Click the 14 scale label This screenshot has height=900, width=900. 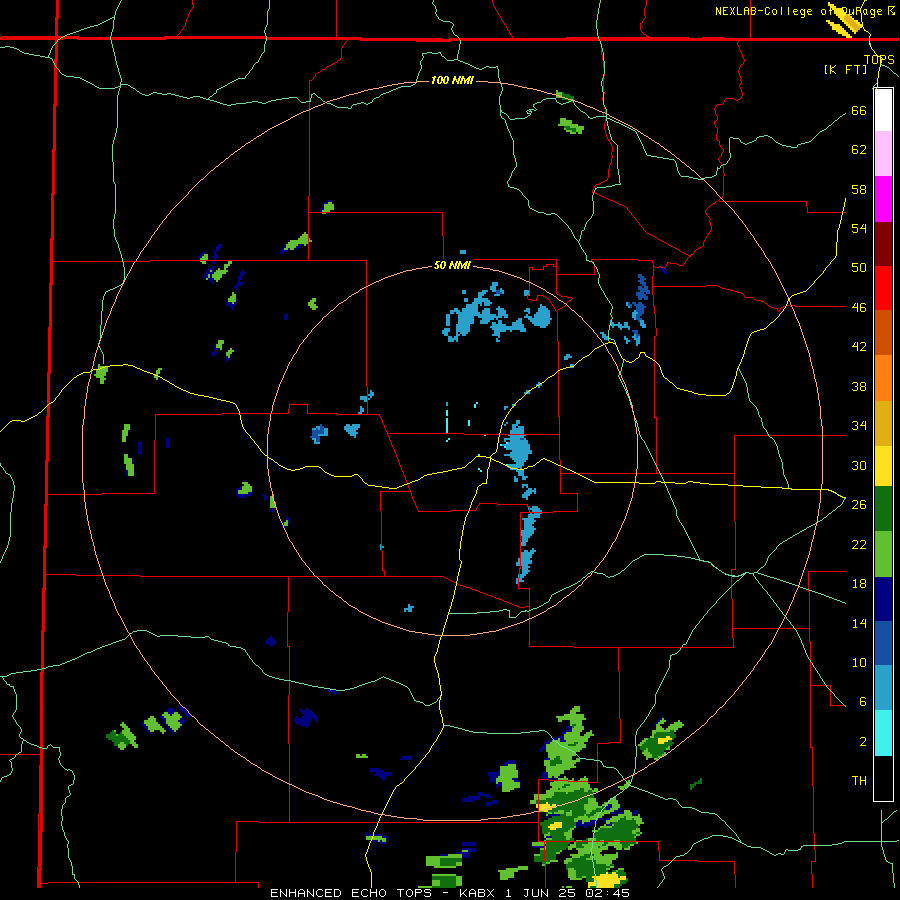tap(859, 623)
